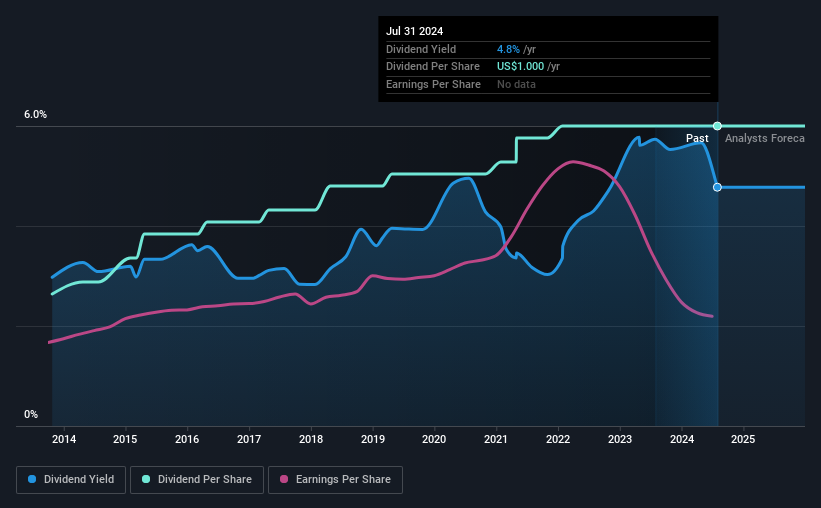Image resolution: width=821 pixels, height=508 pixels.
Task: Click the teal Dividend Per Share legend dot
Action: [146, 479]
